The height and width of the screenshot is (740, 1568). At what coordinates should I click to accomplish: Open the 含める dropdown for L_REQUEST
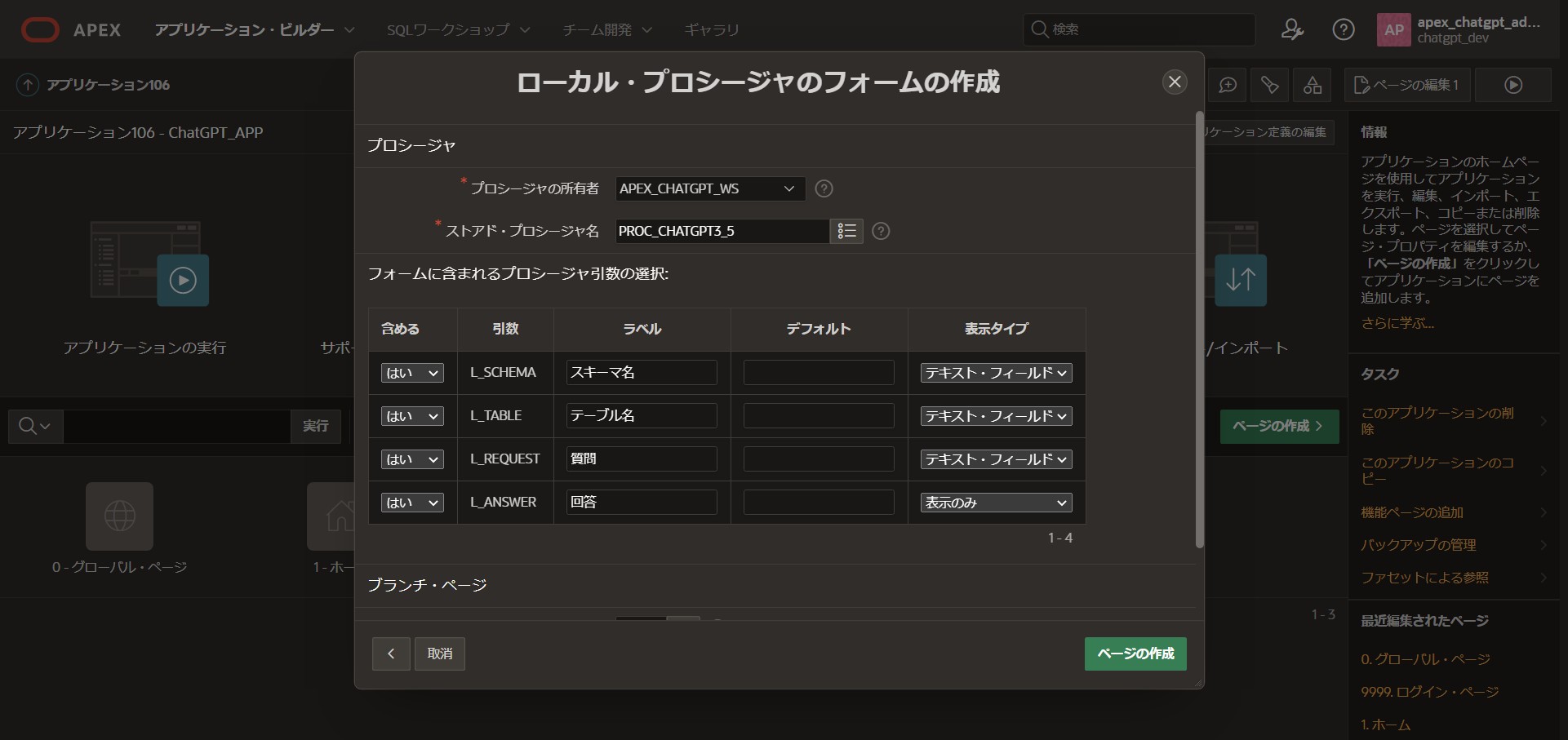coord(412,459)
